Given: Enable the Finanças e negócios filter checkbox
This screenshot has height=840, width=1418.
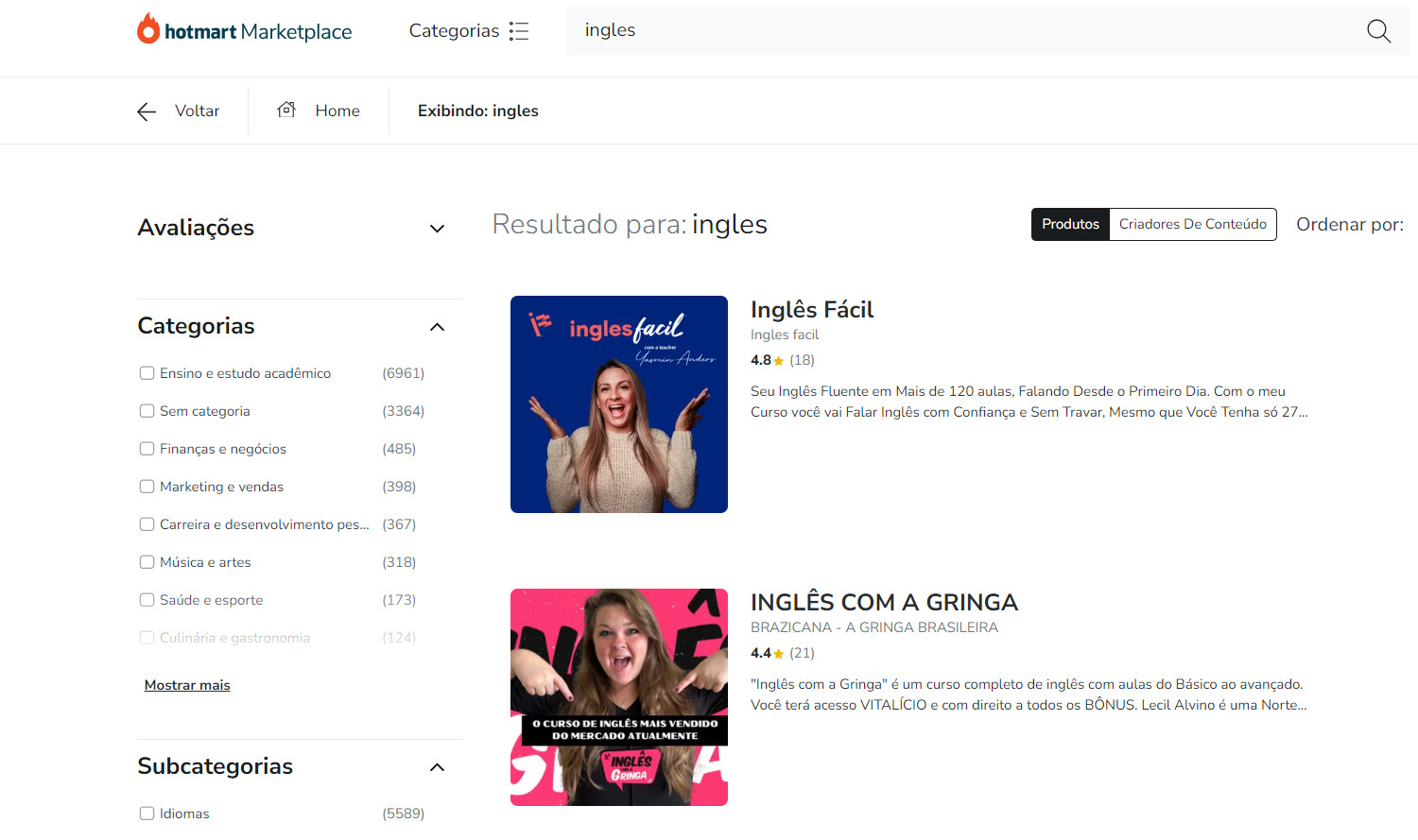Looking at the screenshot, I should pos(147,449).
